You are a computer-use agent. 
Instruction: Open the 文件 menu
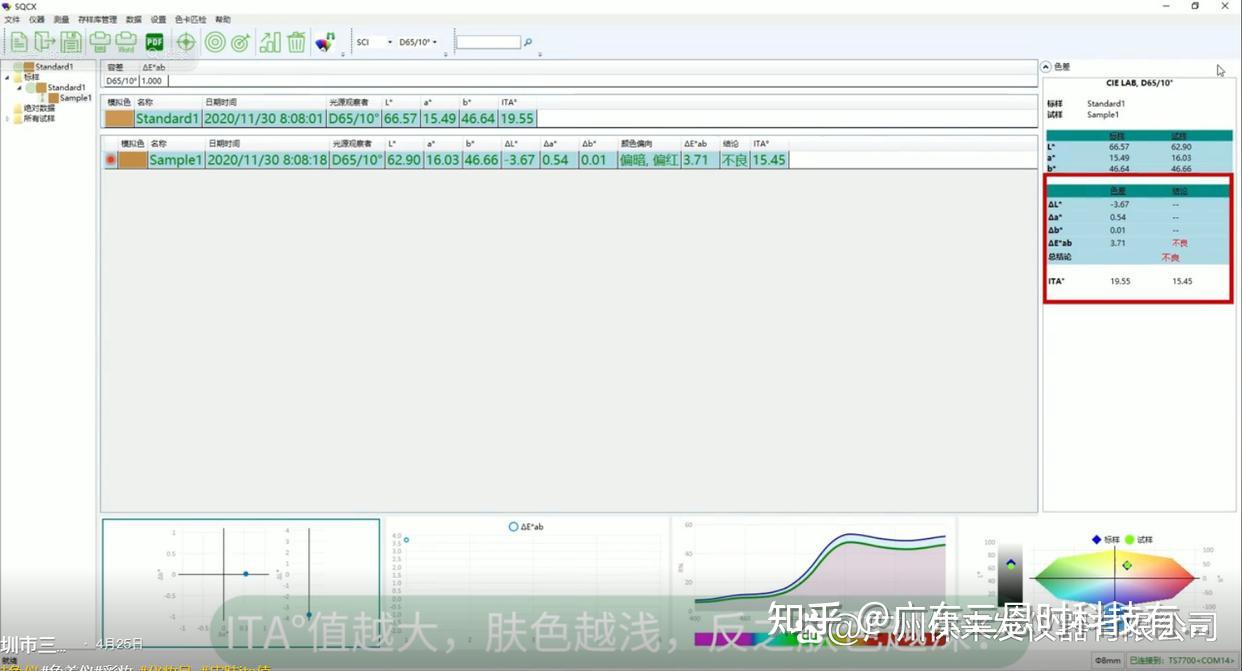(15, 18)
